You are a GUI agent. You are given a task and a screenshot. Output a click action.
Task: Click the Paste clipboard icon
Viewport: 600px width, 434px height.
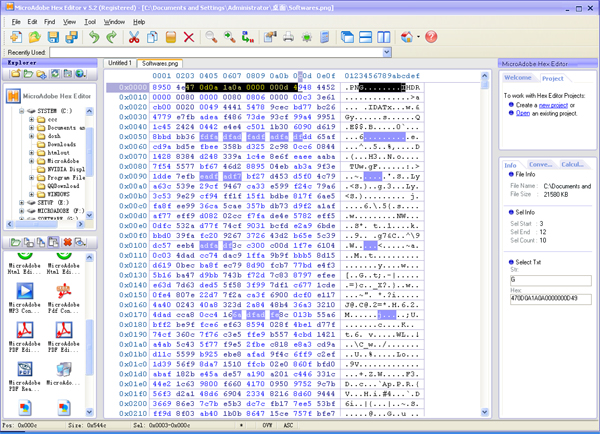click(171, 37)
